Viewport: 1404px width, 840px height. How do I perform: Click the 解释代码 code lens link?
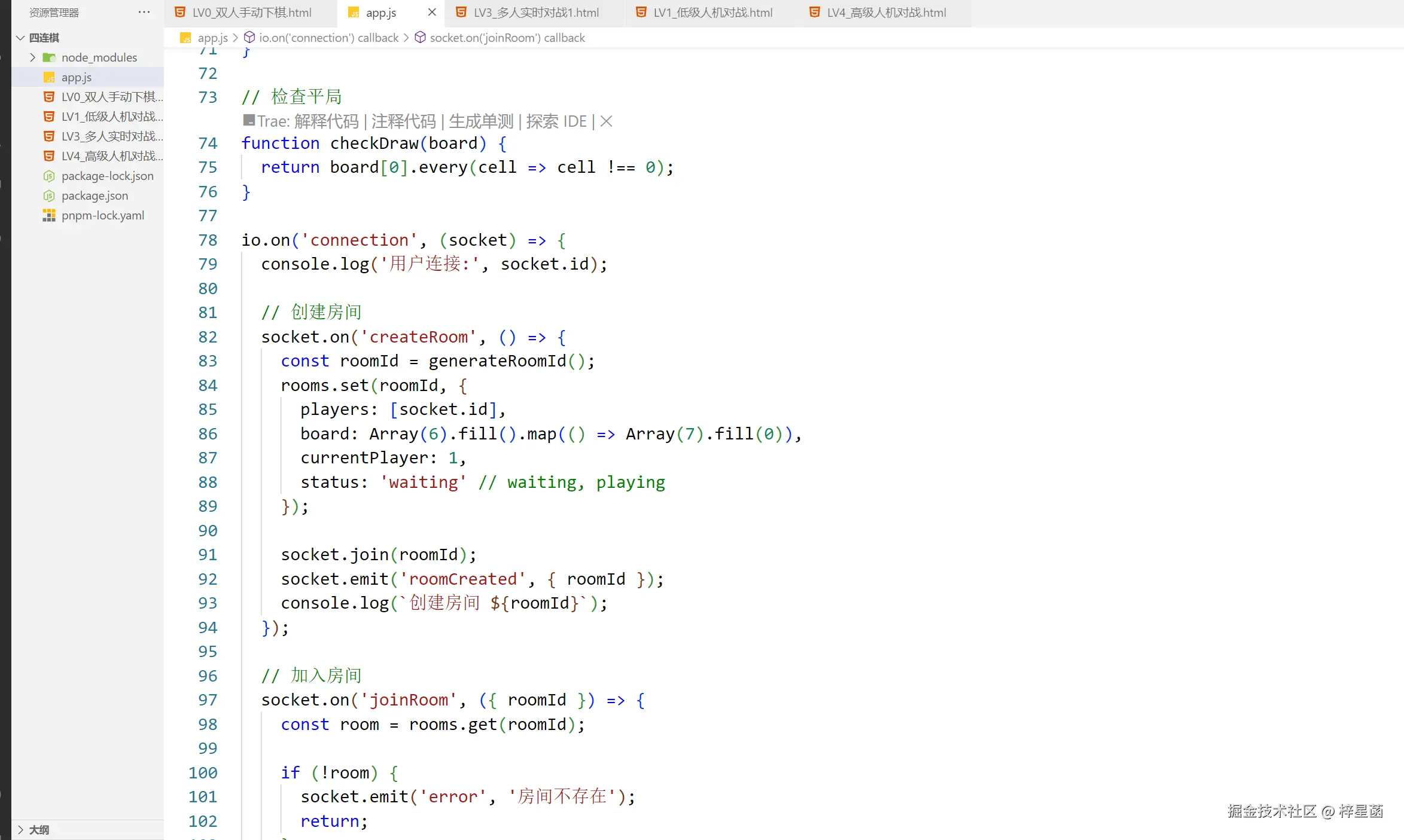(x=326, y=121)
